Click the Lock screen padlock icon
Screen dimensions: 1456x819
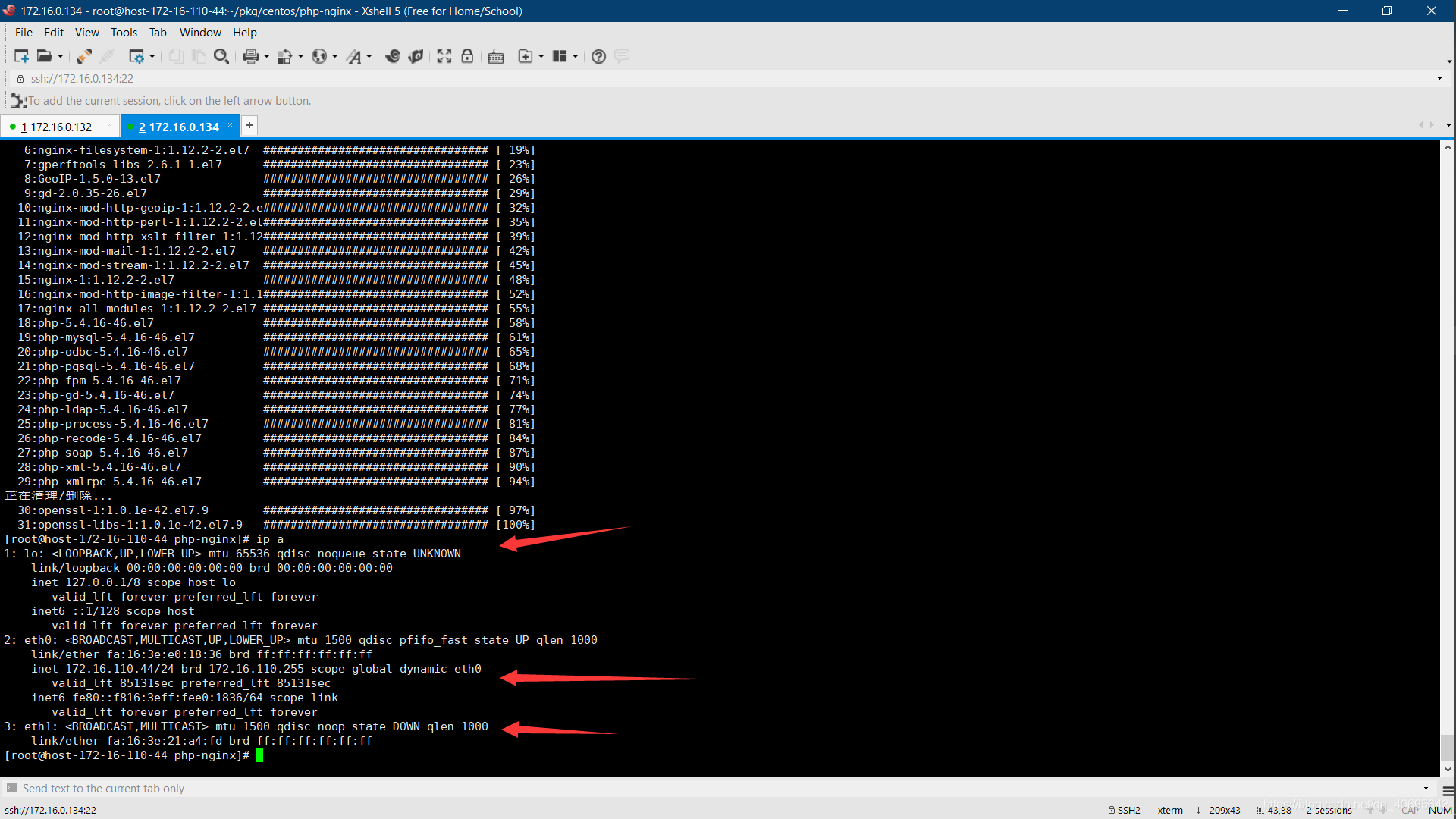[x=467, y=56]
